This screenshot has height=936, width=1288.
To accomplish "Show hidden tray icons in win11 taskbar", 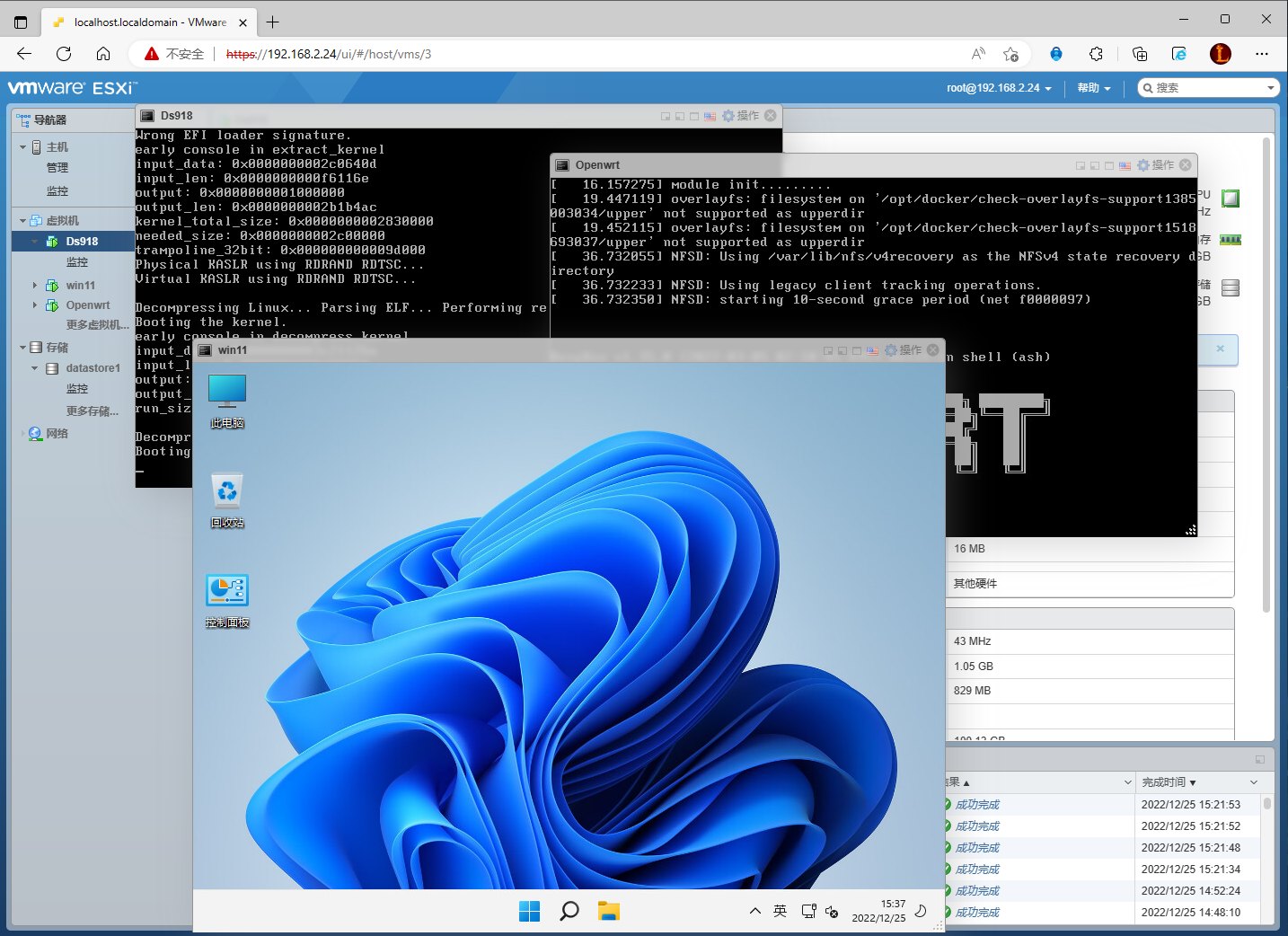I will coord(755,911).
